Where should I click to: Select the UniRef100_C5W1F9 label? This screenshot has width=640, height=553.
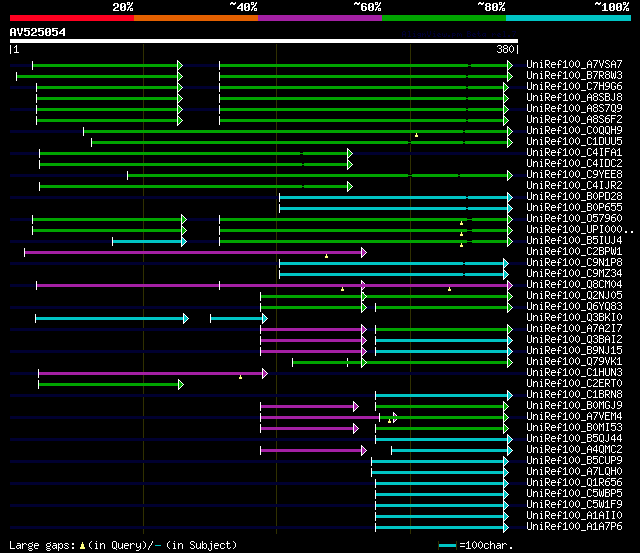(x=574, y=505)
